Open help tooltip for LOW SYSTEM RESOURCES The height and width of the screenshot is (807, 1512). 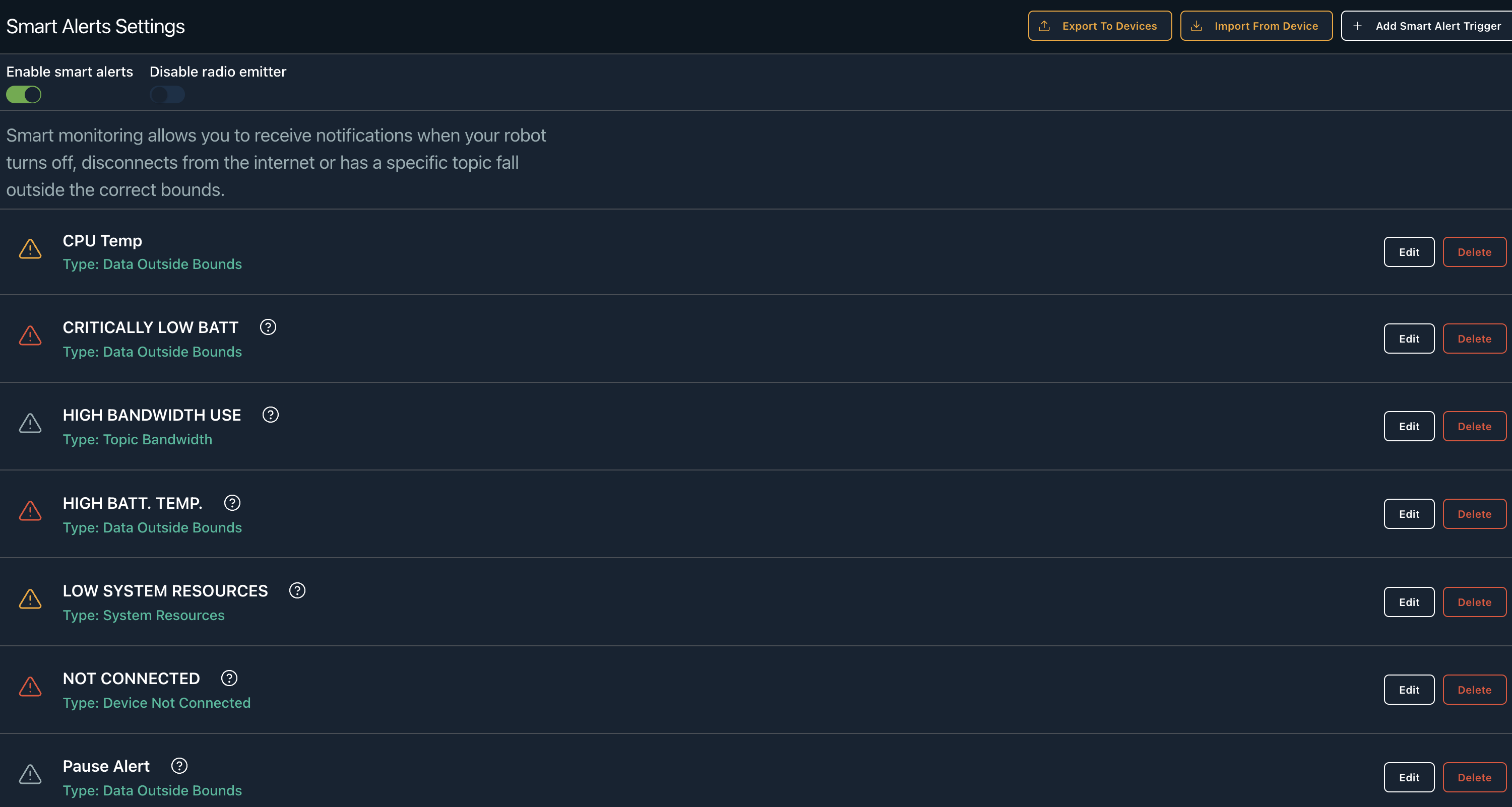(x=297, y=590)
